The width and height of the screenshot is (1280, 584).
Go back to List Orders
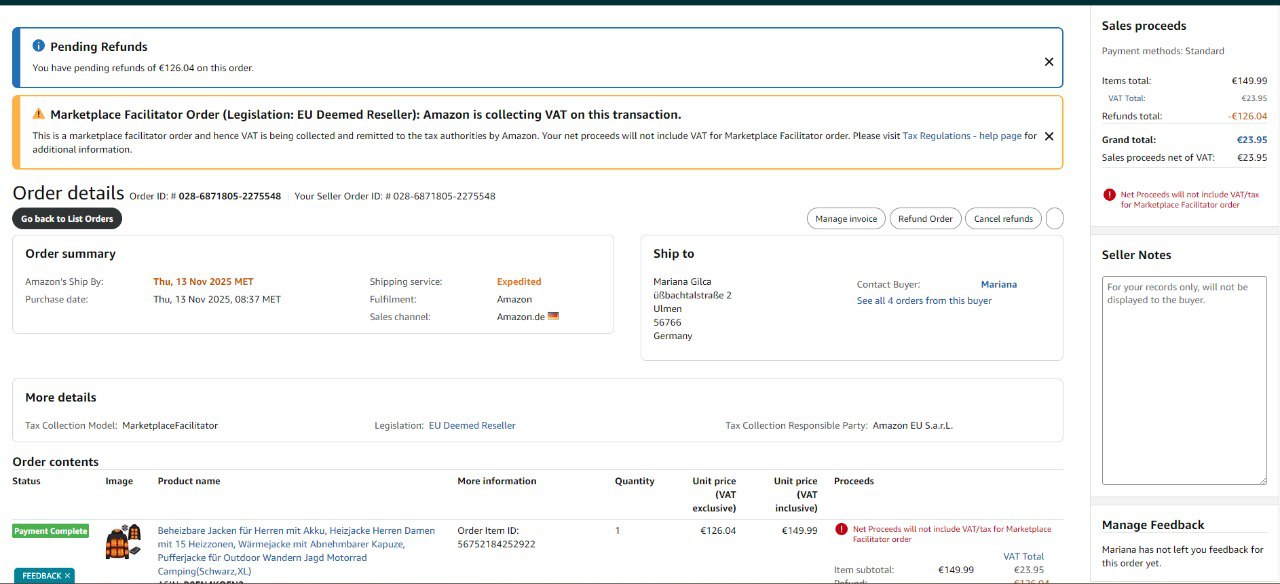(x=67, y=219)
